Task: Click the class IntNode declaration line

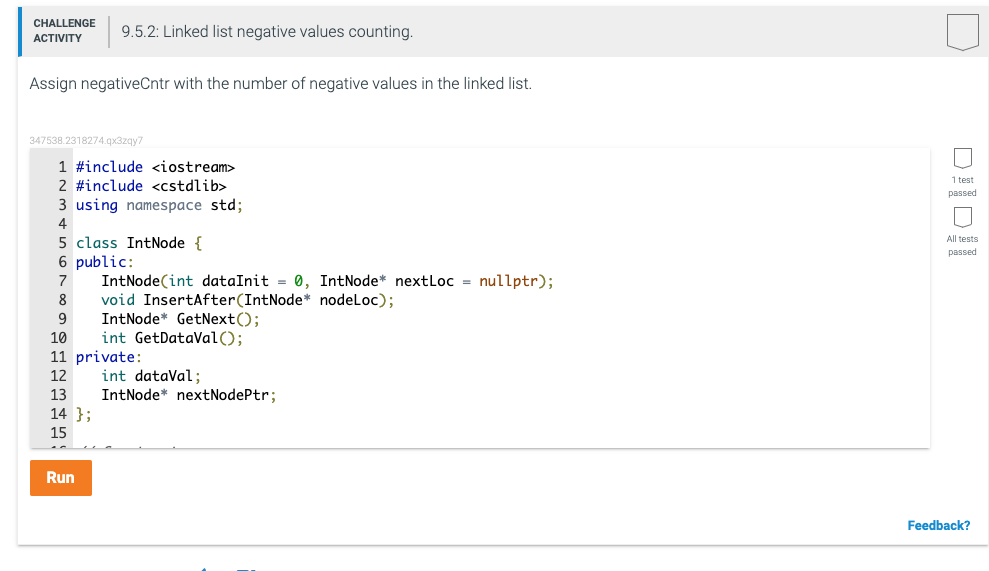Action: tap(139, 243)
